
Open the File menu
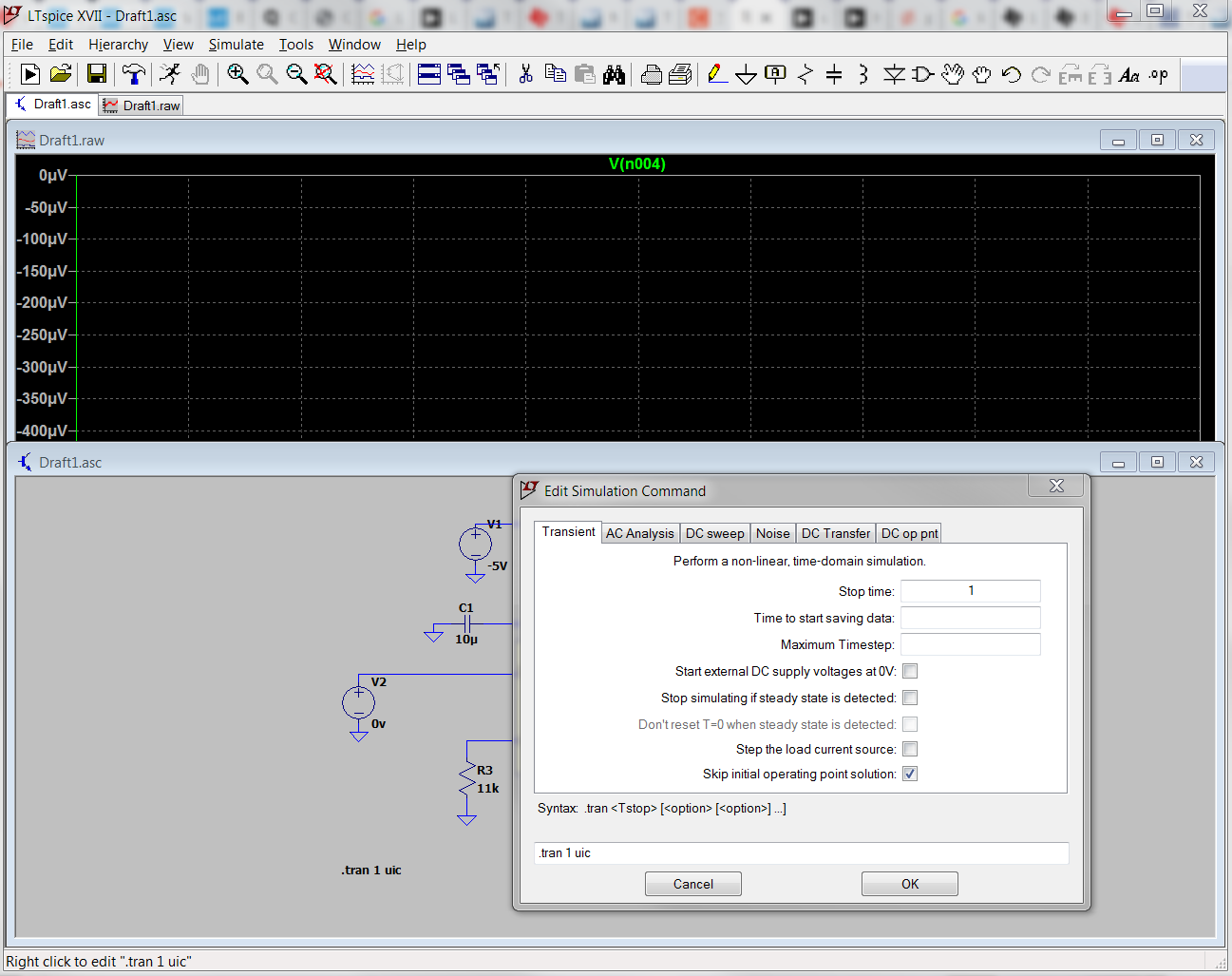(22, 45)
